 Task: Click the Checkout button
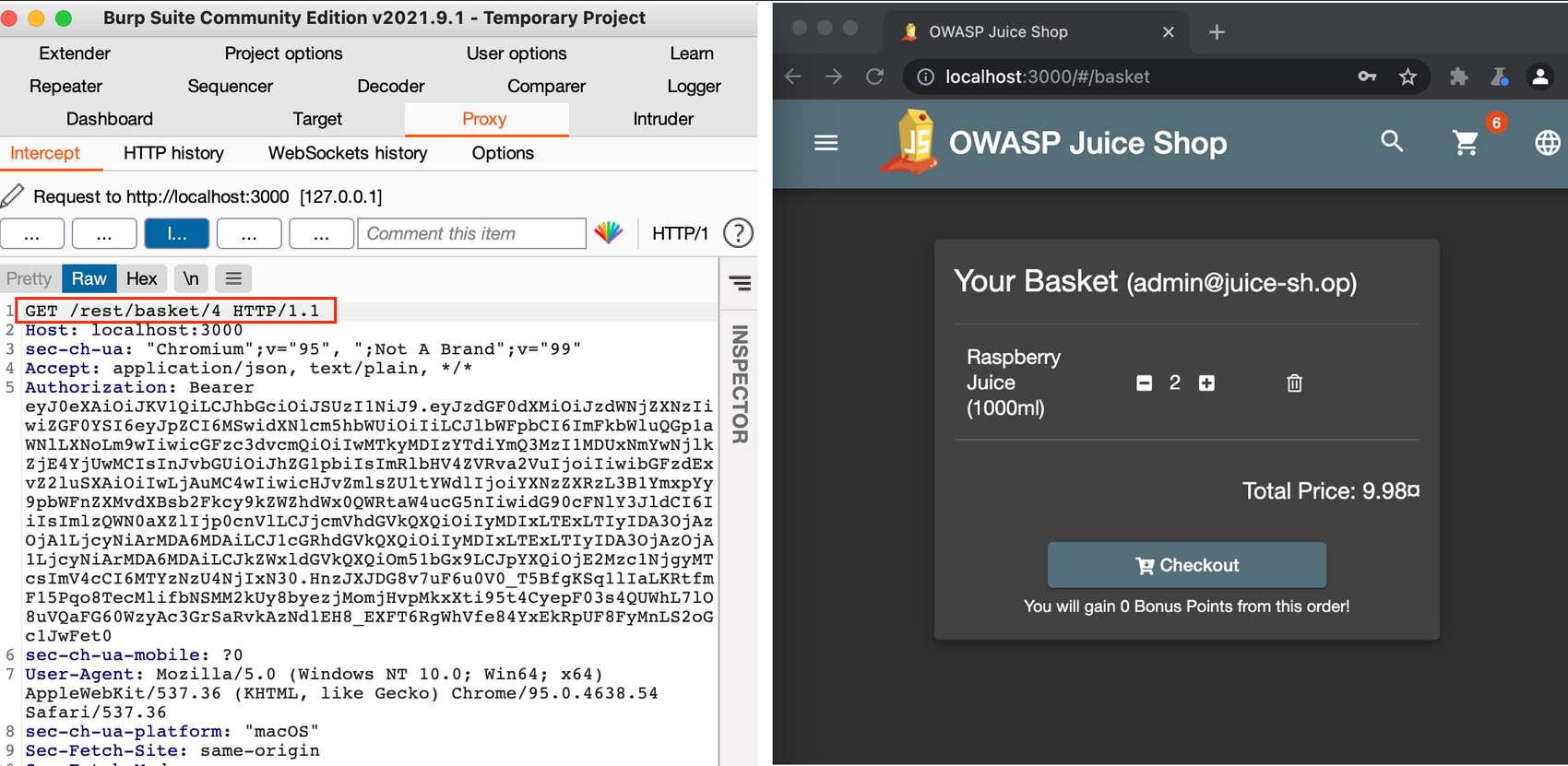pos(1186,565)
